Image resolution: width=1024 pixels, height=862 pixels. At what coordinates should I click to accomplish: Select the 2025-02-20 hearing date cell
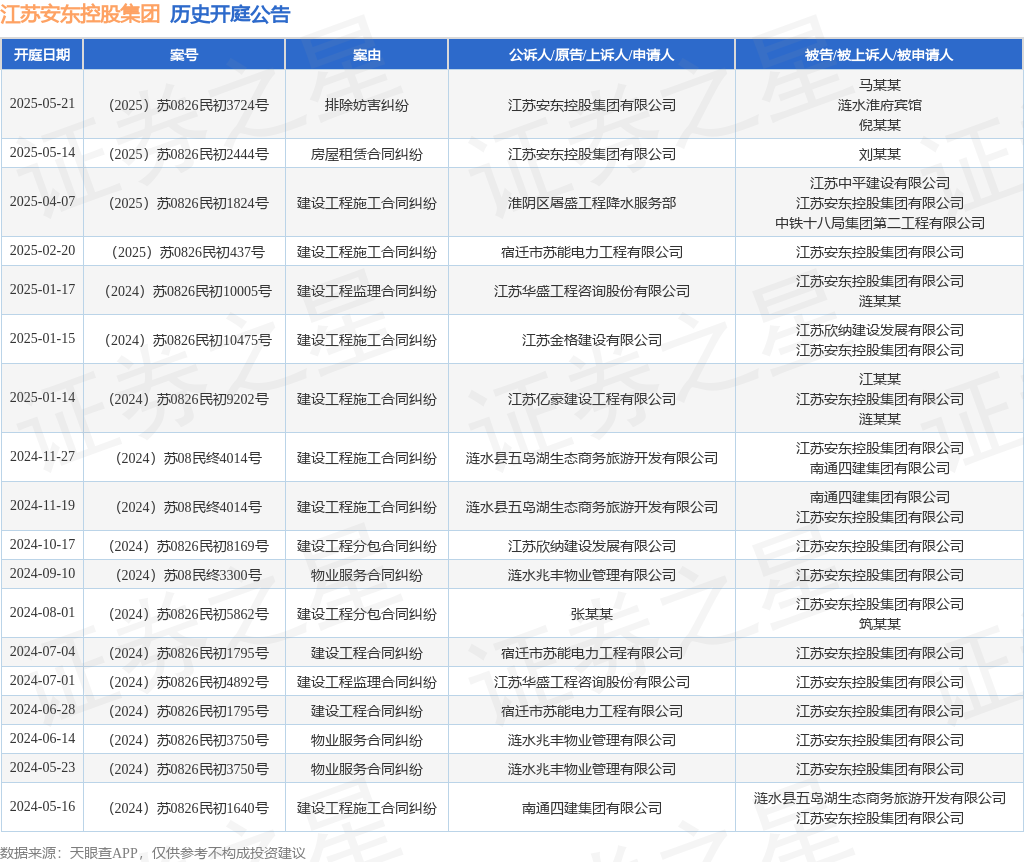point(42,251)
